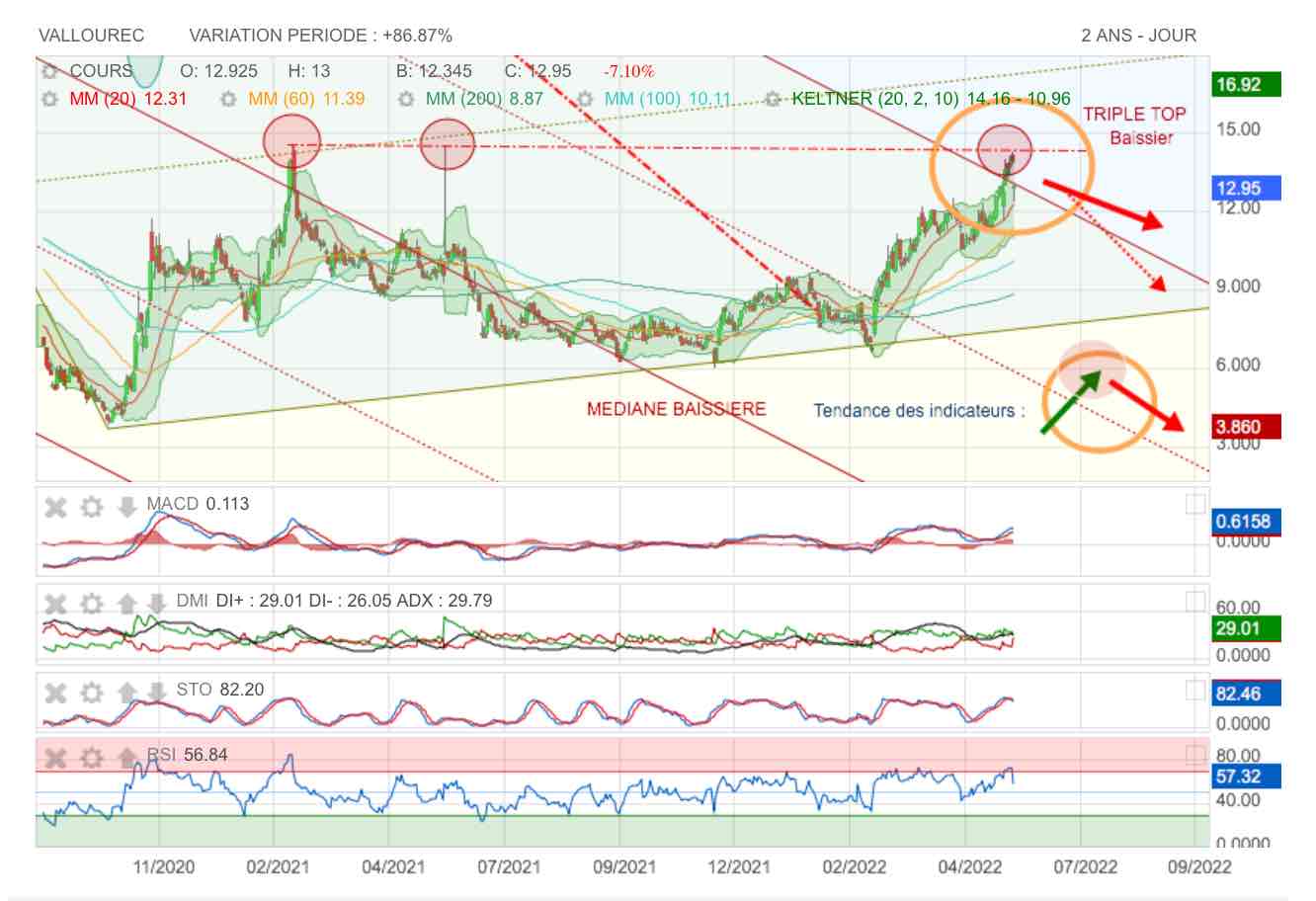Click the VARIATION PERIODE : +86.87% text
Viewport: 1316px width, 901px height.
coord(320,36)
